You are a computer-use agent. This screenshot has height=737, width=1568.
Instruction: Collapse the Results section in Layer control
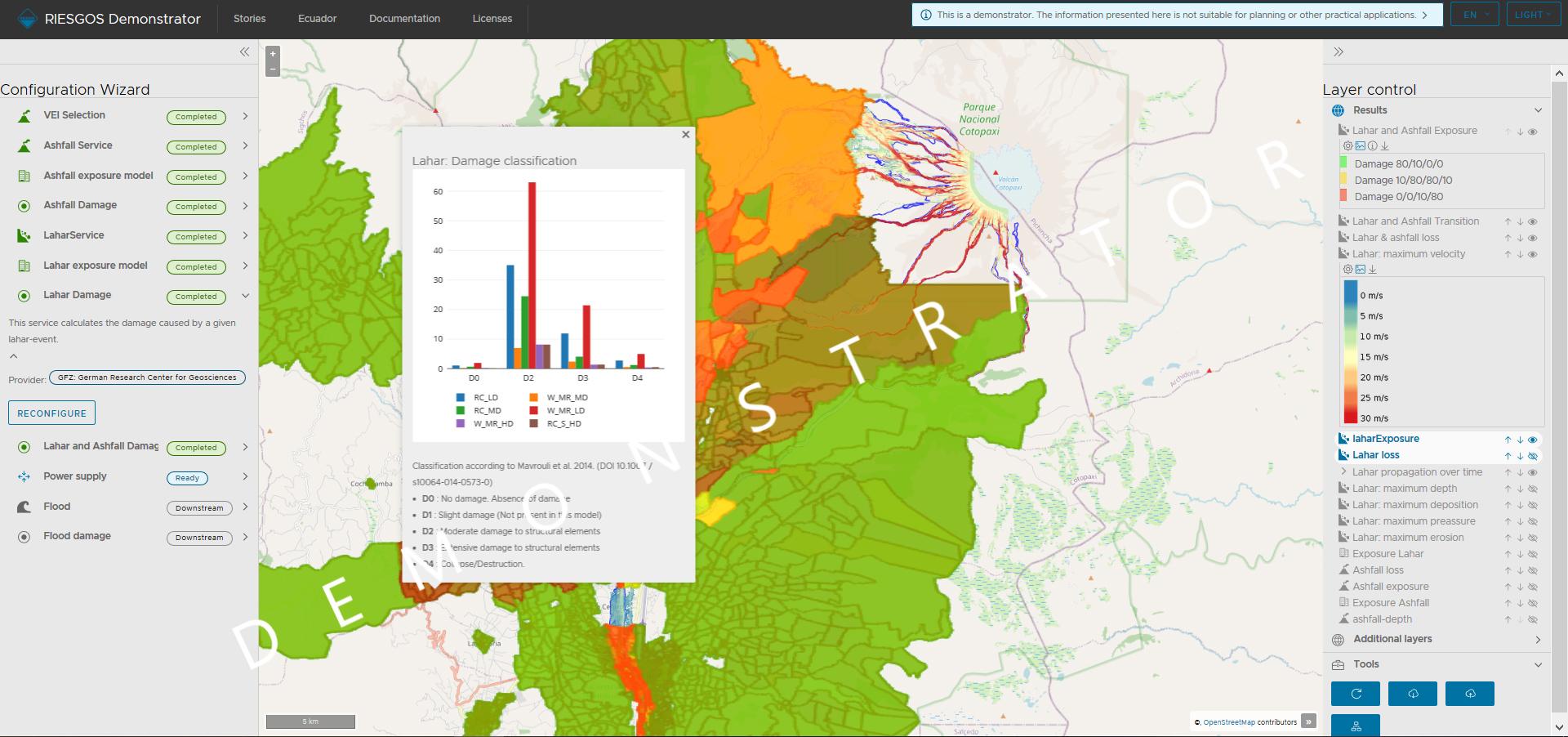(x=1539, y=109)
